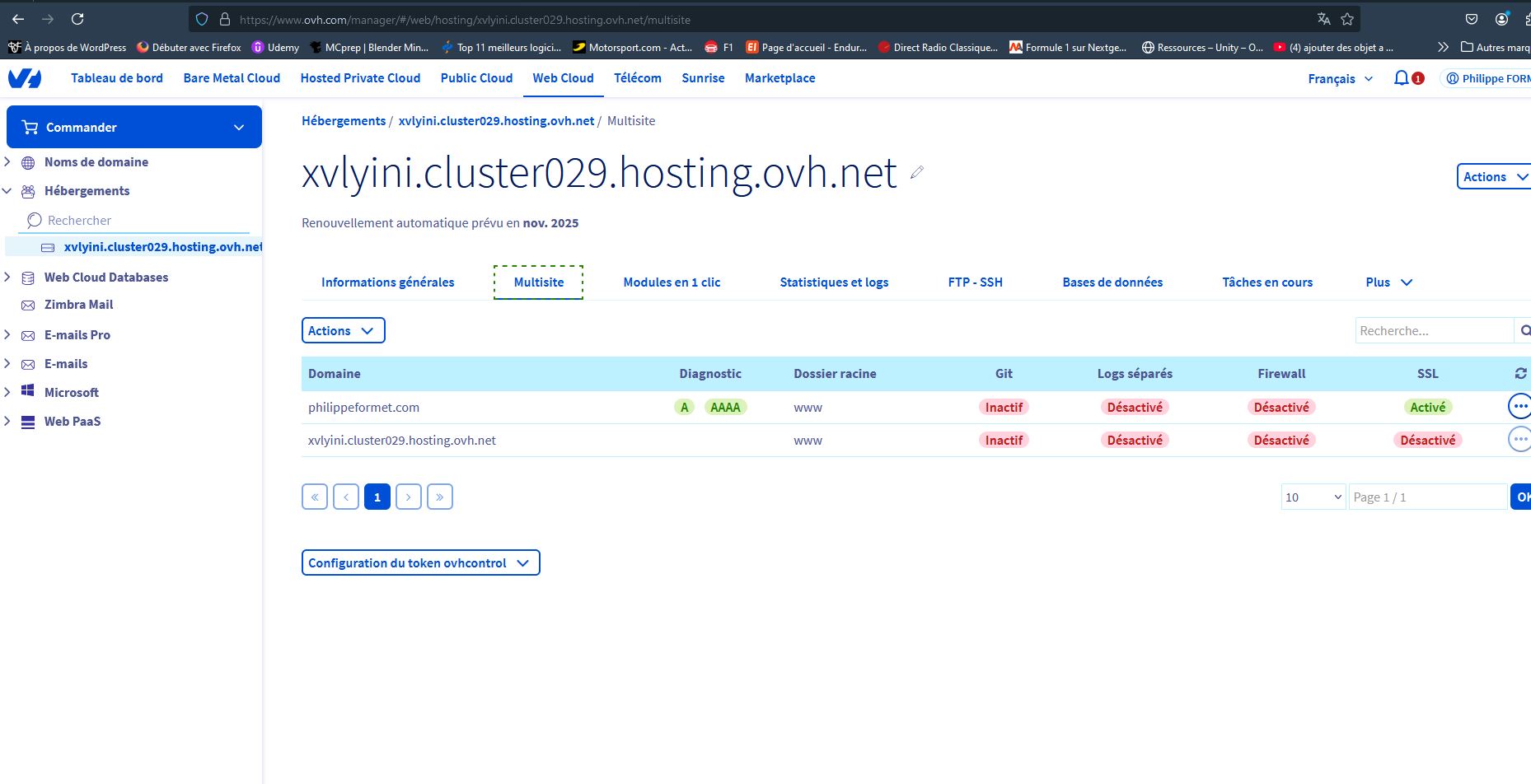The width and height of the screenshot is (1531, 784).
Task: Click the pencil icon to rename hosting
Action: pyautogui.click(x=916, y=173)
